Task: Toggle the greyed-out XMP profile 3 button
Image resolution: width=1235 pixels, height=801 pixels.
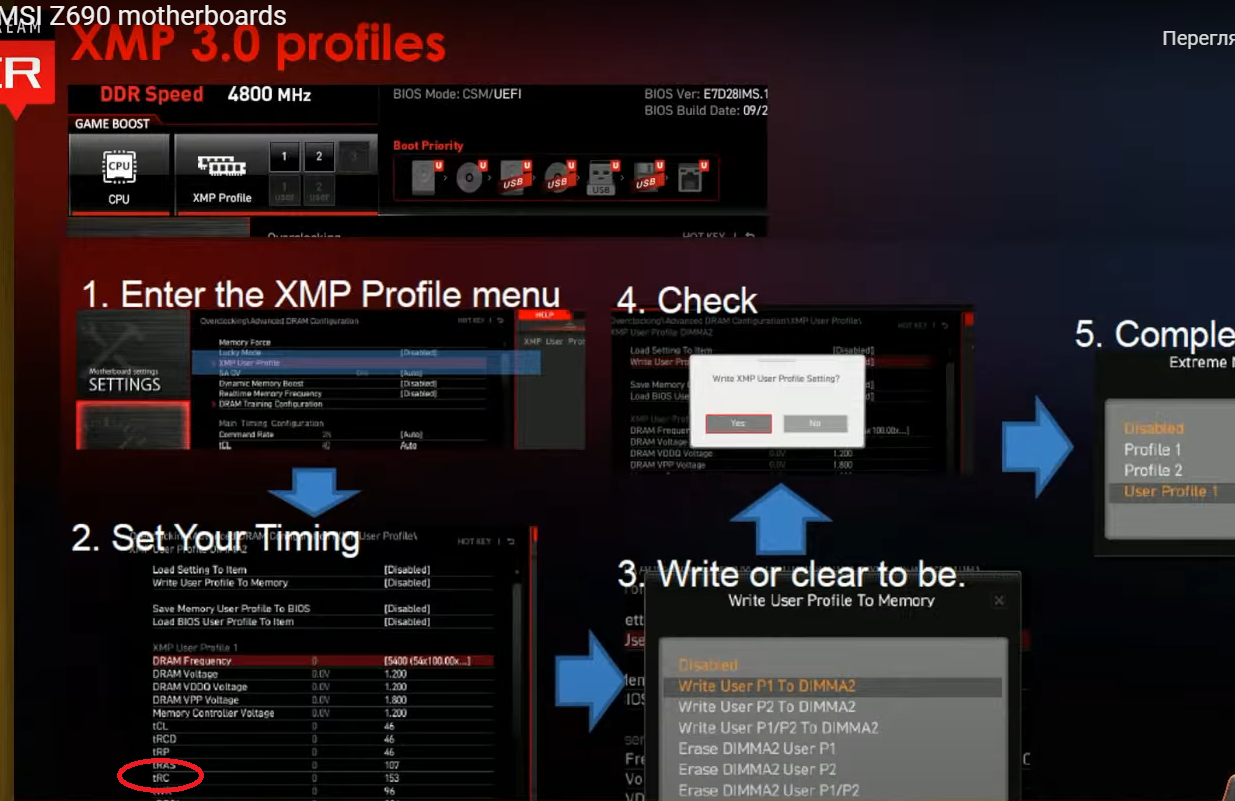Action: click(352, 157)
